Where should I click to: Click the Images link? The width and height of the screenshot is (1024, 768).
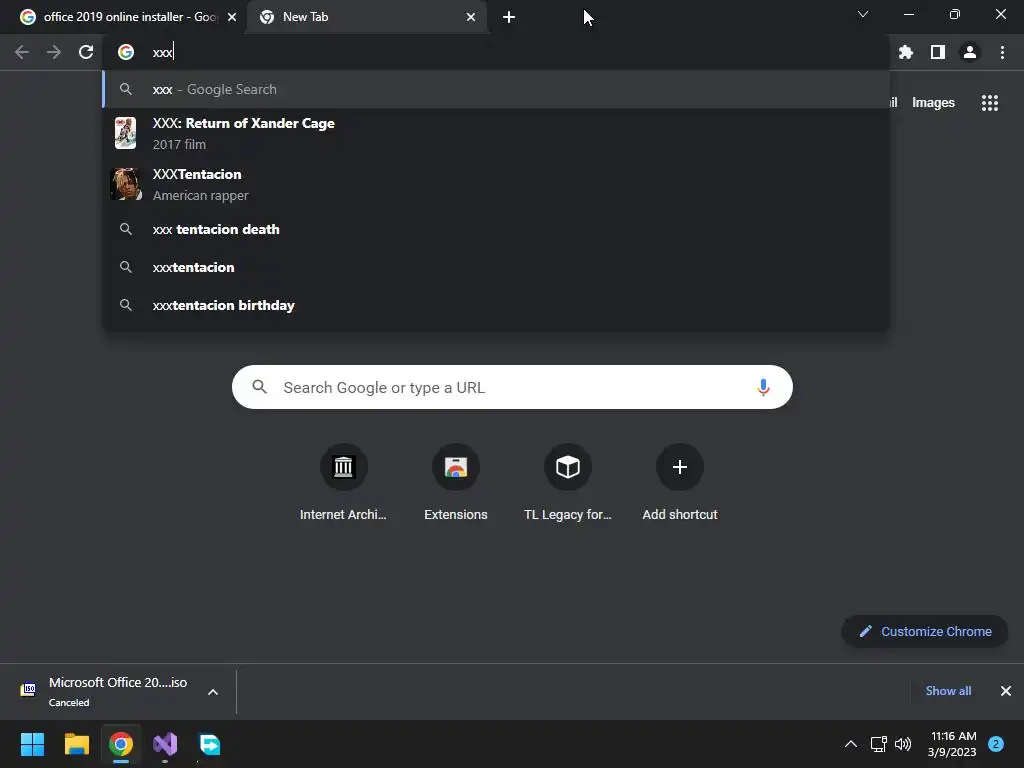(x=933, y=103)
